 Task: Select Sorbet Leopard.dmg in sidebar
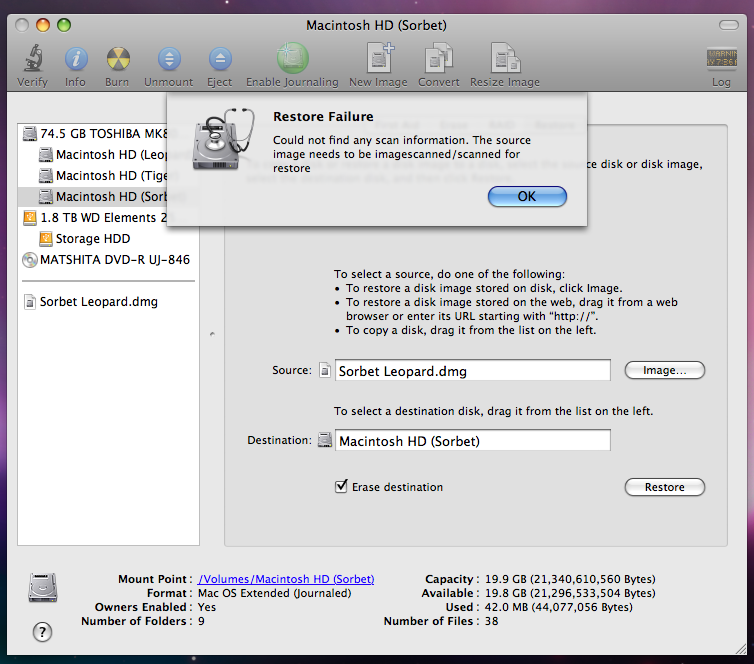tap(91, 302)
